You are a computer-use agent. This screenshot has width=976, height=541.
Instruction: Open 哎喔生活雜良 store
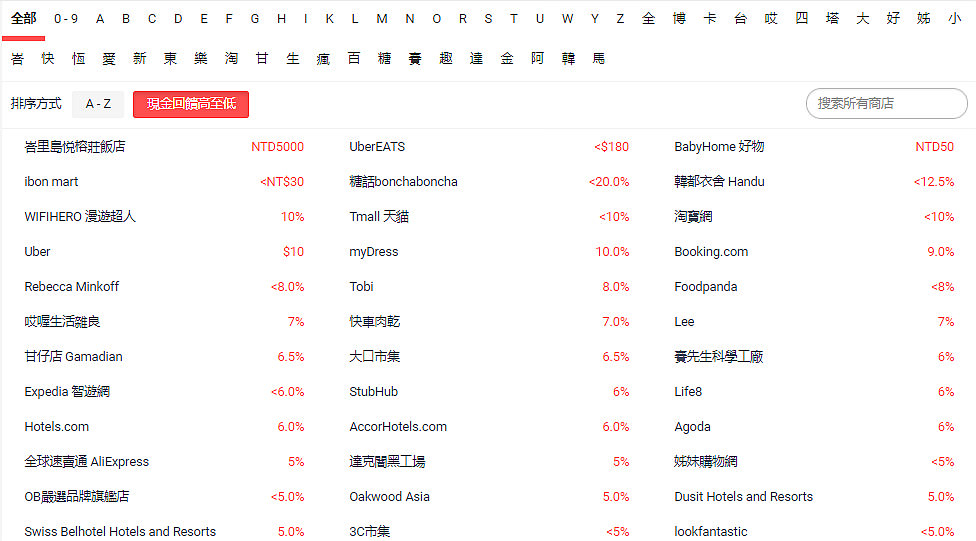tap(62, 322)
